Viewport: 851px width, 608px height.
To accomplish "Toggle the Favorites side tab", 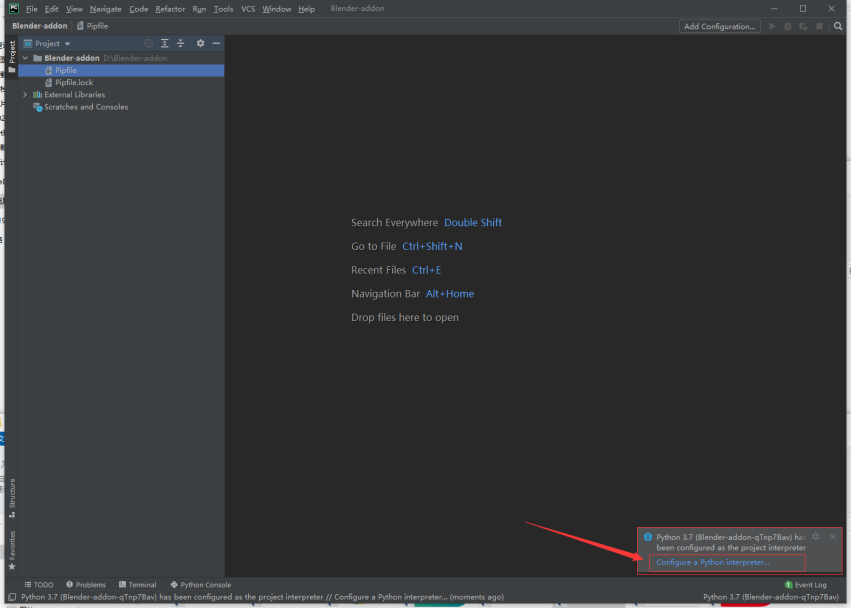I will pyautogui.click(x=11, y=550).
